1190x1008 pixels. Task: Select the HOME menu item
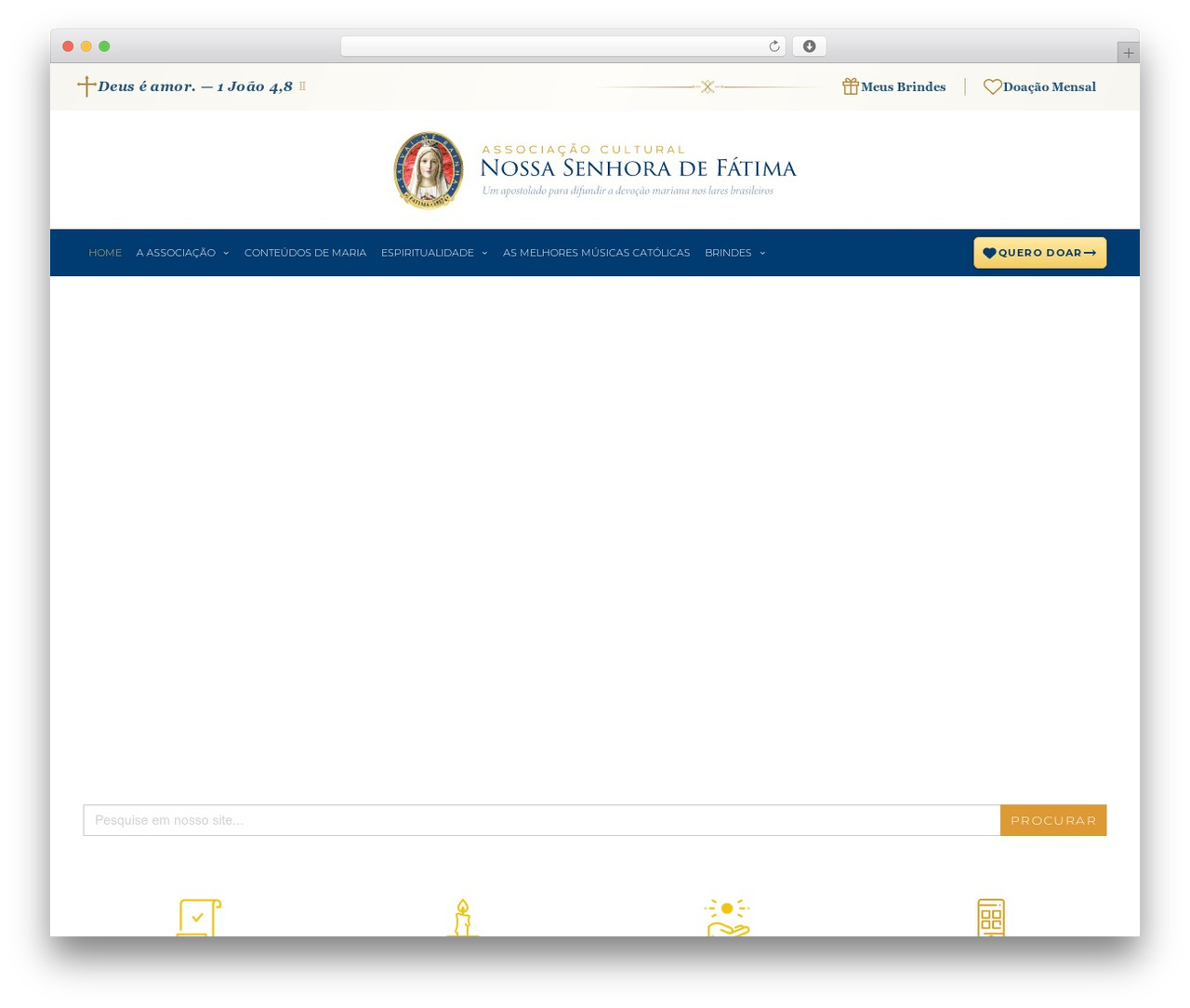pyautogui.click(x=105, y=253)
